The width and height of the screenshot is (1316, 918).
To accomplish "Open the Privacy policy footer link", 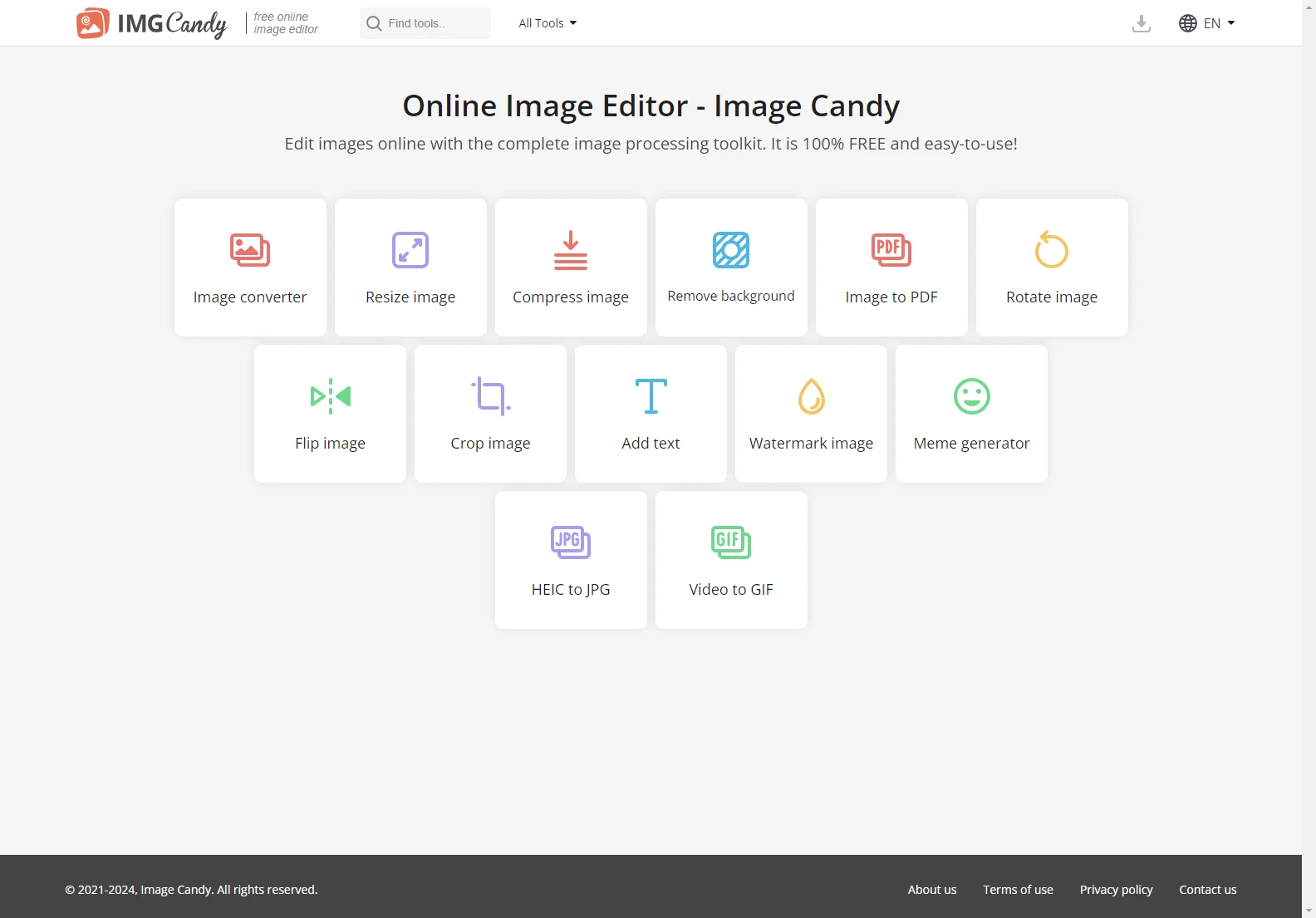I will pyautogui.click(x=1117, y=890).
